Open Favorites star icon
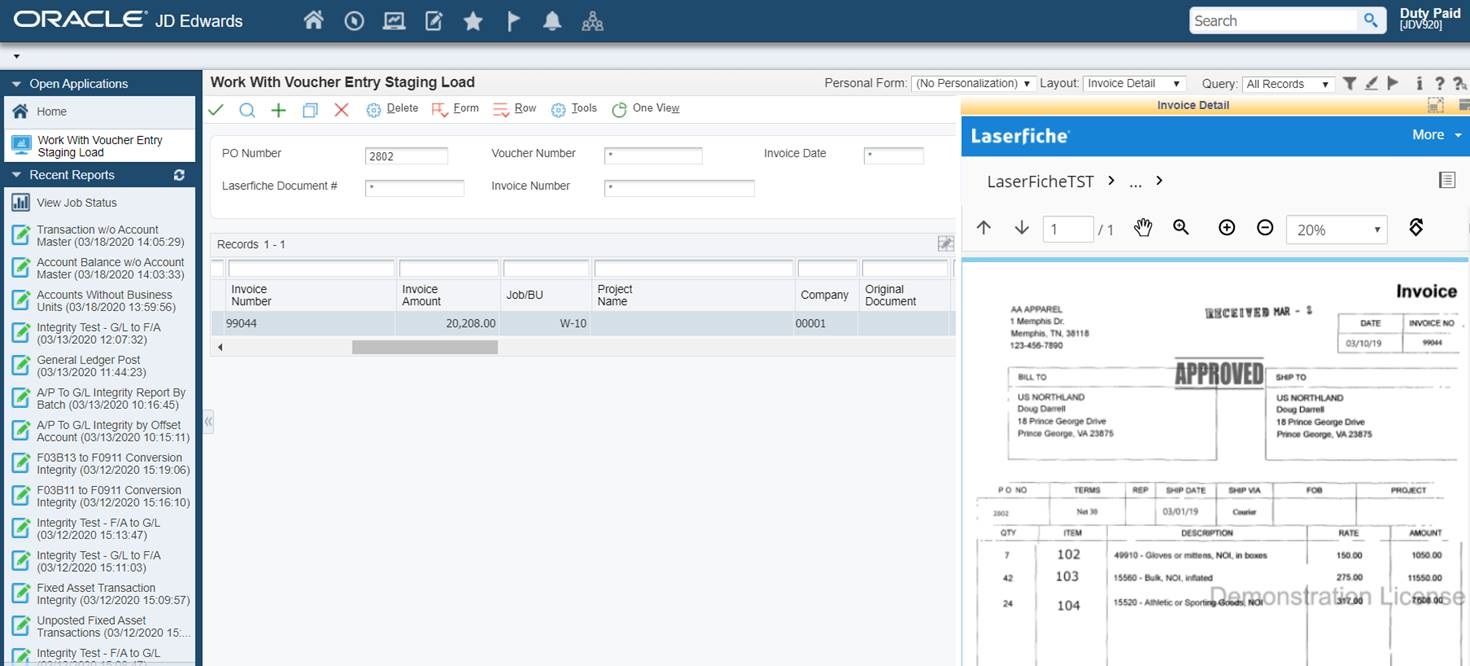The height and width of the screenshot is (666, 1470). 473,20
